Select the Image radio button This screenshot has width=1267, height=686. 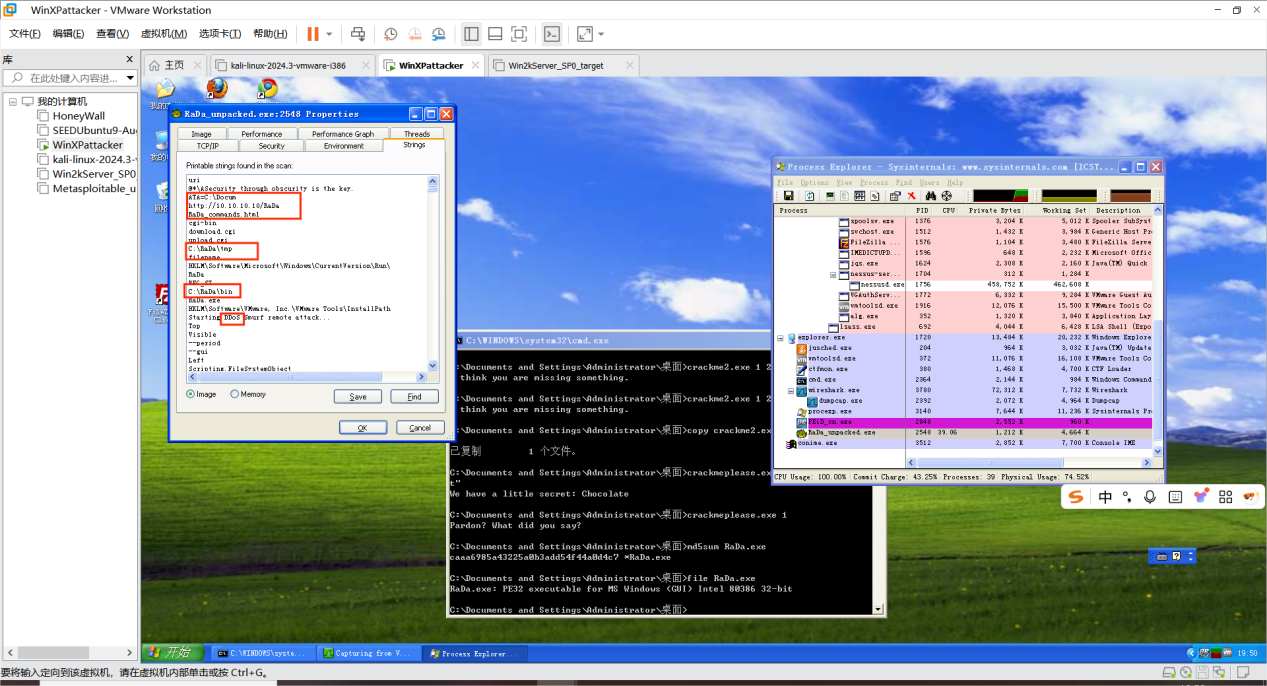(x=191, y=394)
